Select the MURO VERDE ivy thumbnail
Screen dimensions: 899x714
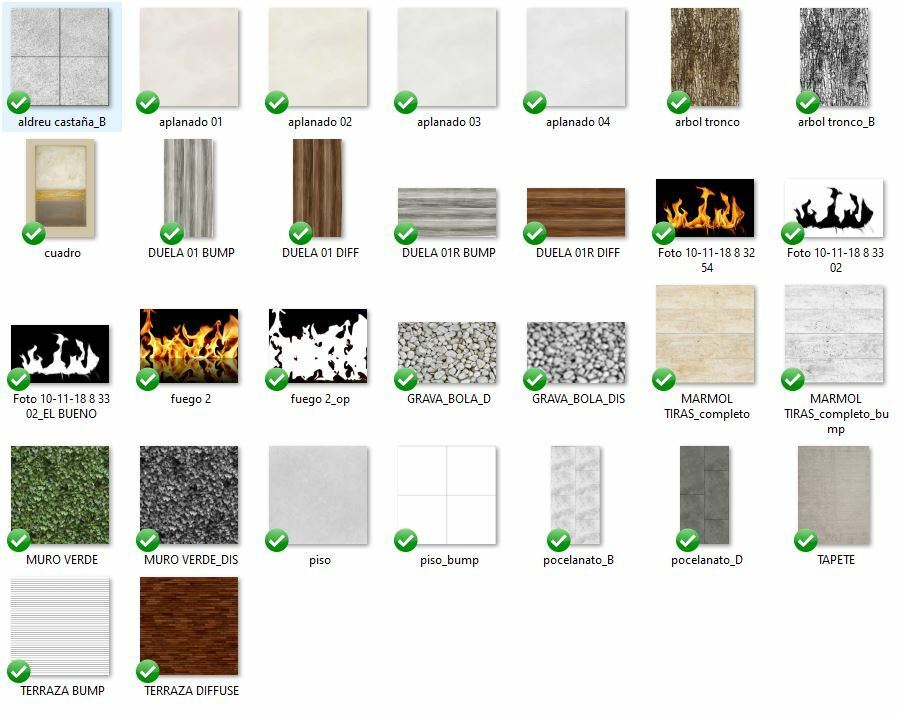pos(60,495)
